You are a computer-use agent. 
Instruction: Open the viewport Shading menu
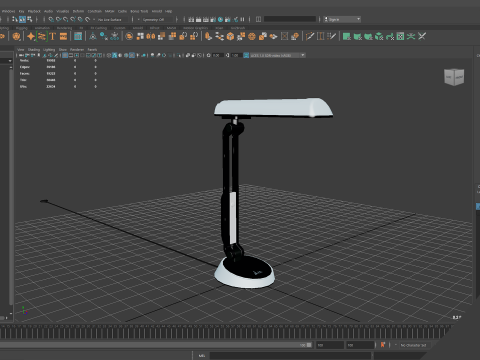pos(34,49)
